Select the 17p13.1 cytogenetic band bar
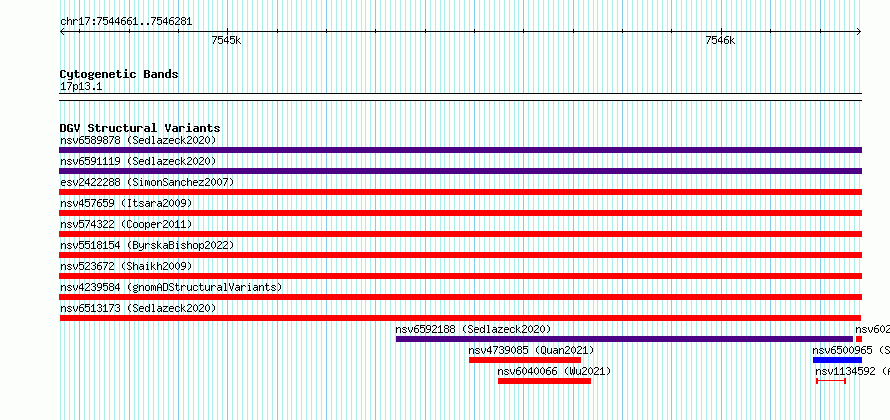This screenshot has width=890, height=420. 460,97
